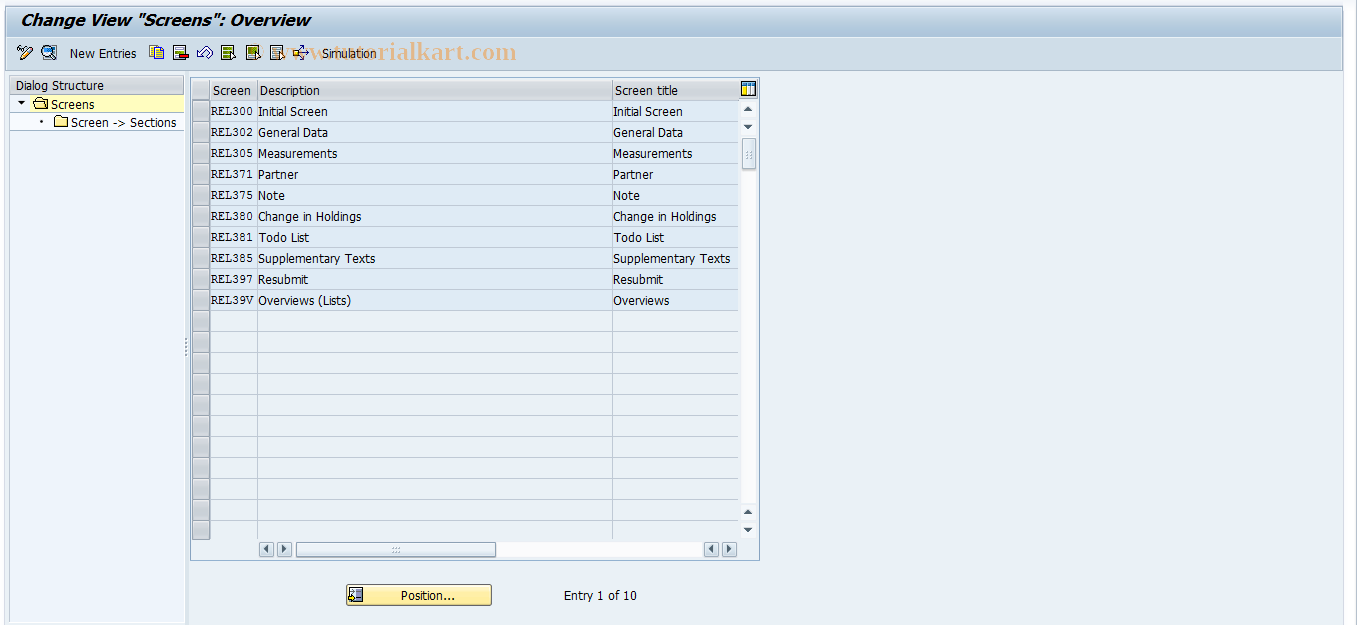Viewport: 1357px width, 625px height.
Task: Click the Screen column header
Action: click(233, 90)
